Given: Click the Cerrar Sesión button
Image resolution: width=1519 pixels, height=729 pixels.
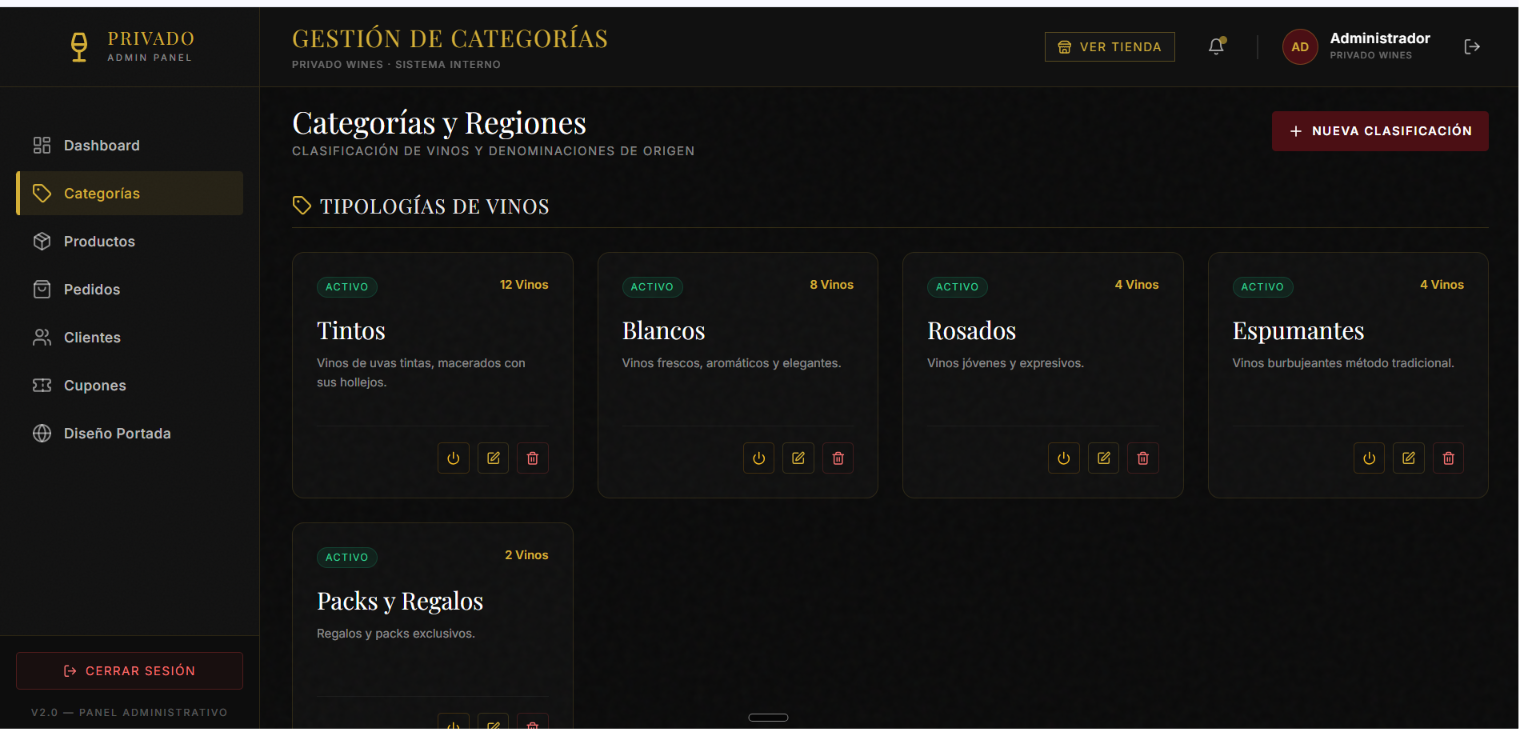Looking at the screenshot, I should pos(129,671).
